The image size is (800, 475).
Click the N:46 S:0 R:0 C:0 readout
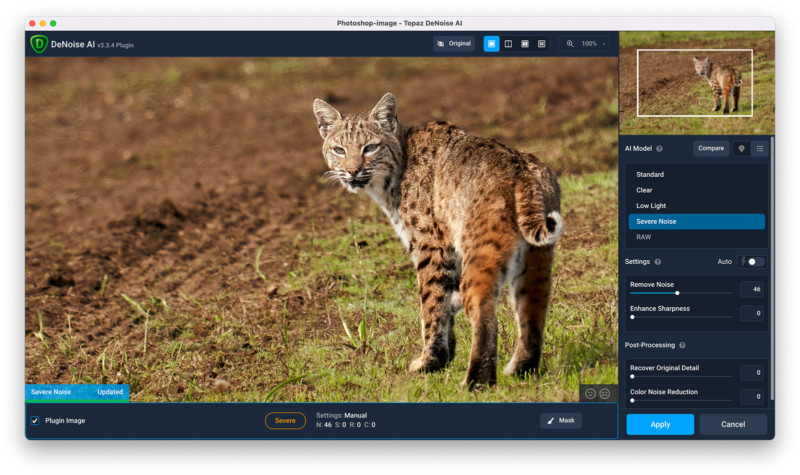pos(345,425)
